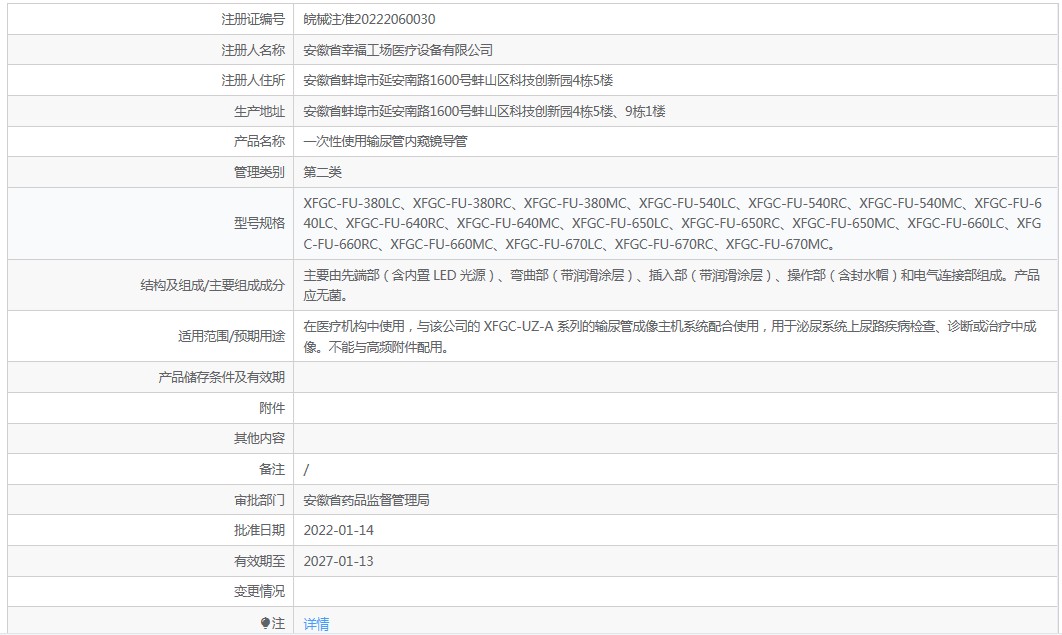Click the 适用范围/预期用途 label
The height and width of the screenshot is (635, 1062).
[231, 336]
